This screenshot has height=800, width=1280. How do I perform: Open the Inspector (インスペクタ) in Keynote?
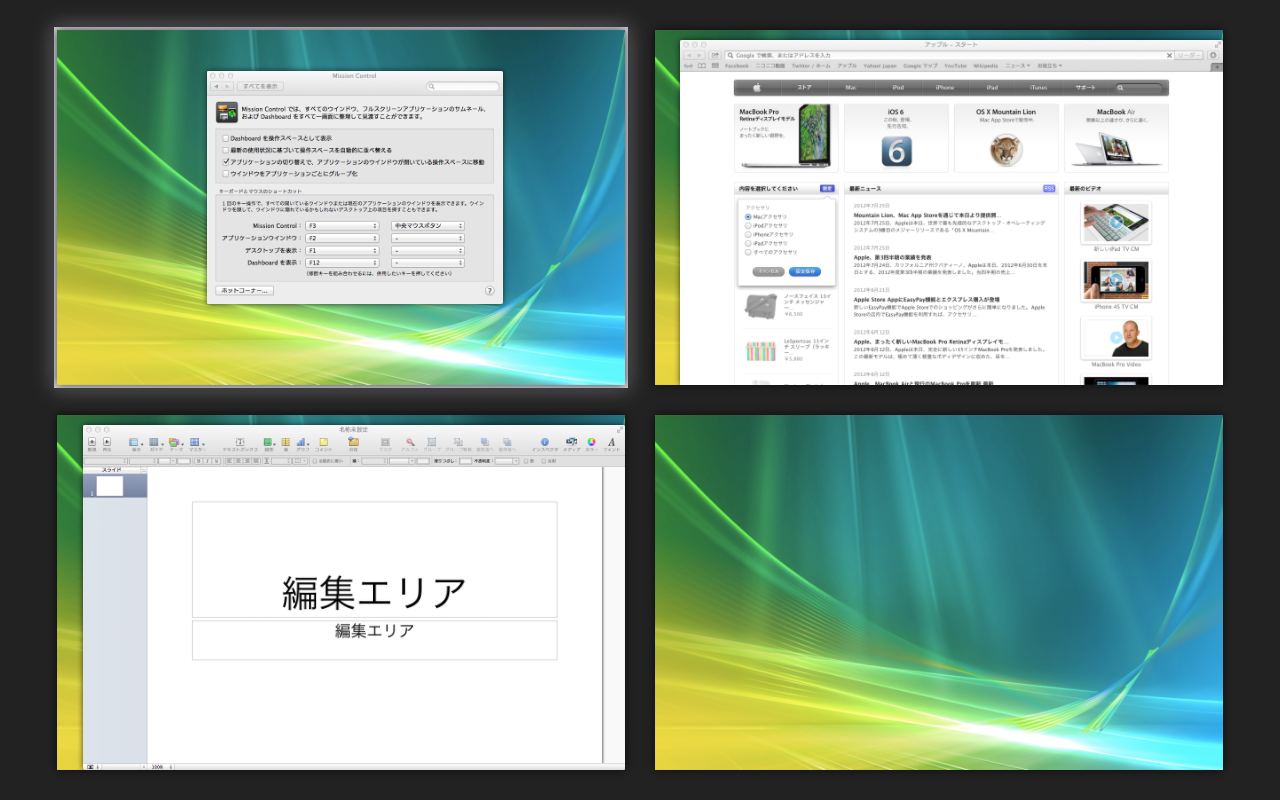click(545, 441)
